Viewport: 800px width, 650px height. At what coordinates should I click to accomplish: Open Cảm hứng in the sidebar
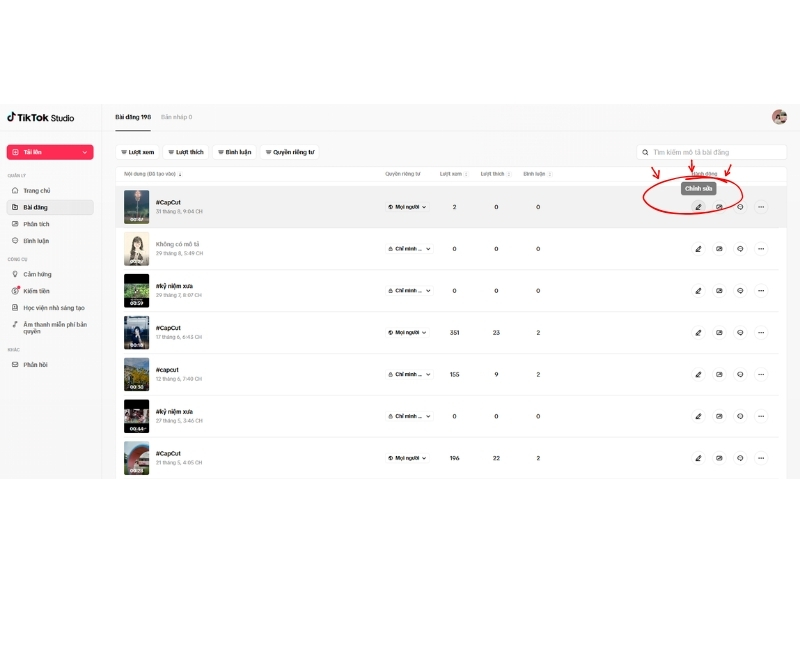tap(50, 274)
